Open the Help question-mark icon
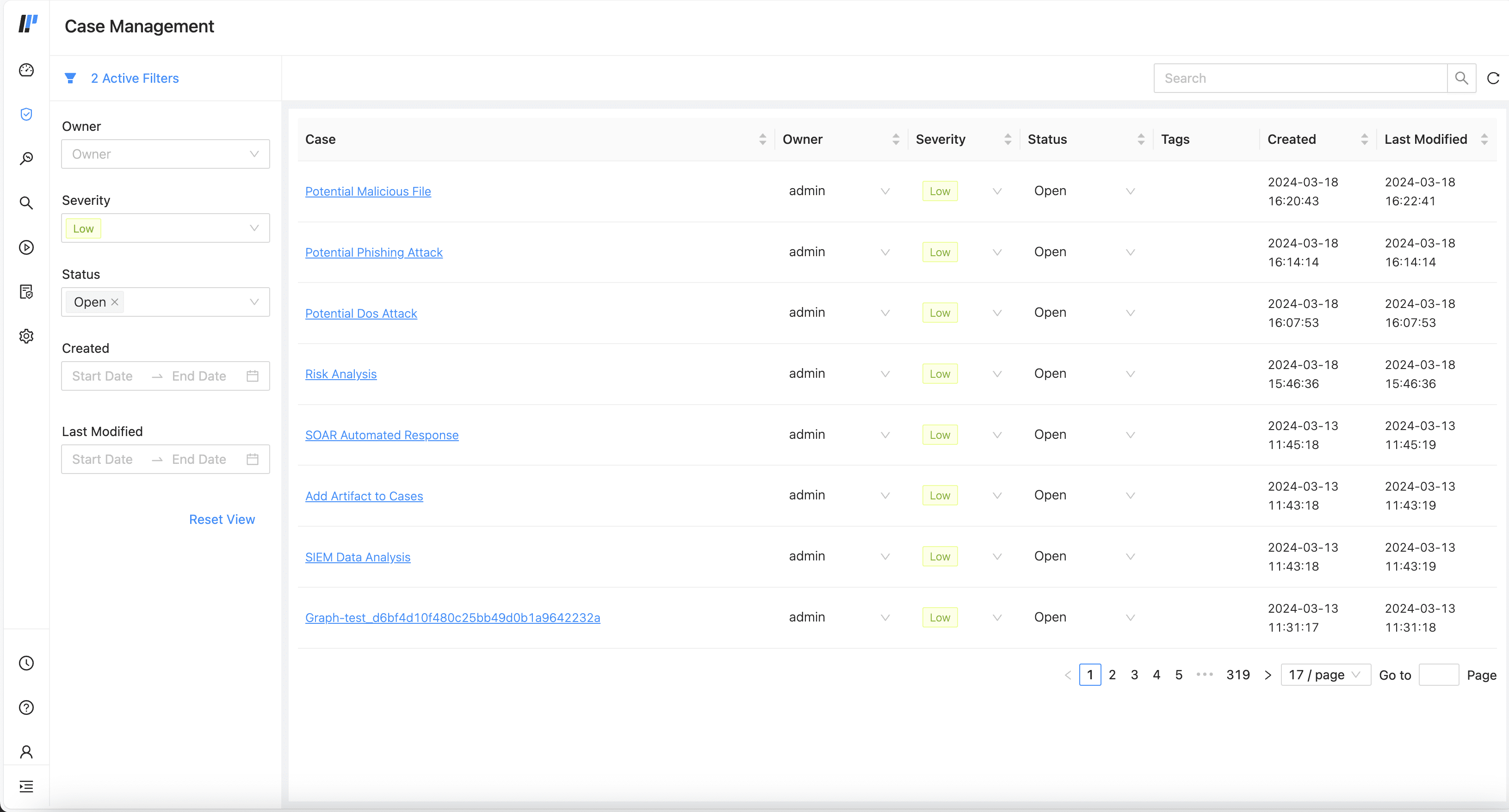The height and width of the screenshot is (812, 1509). (26, 708)
